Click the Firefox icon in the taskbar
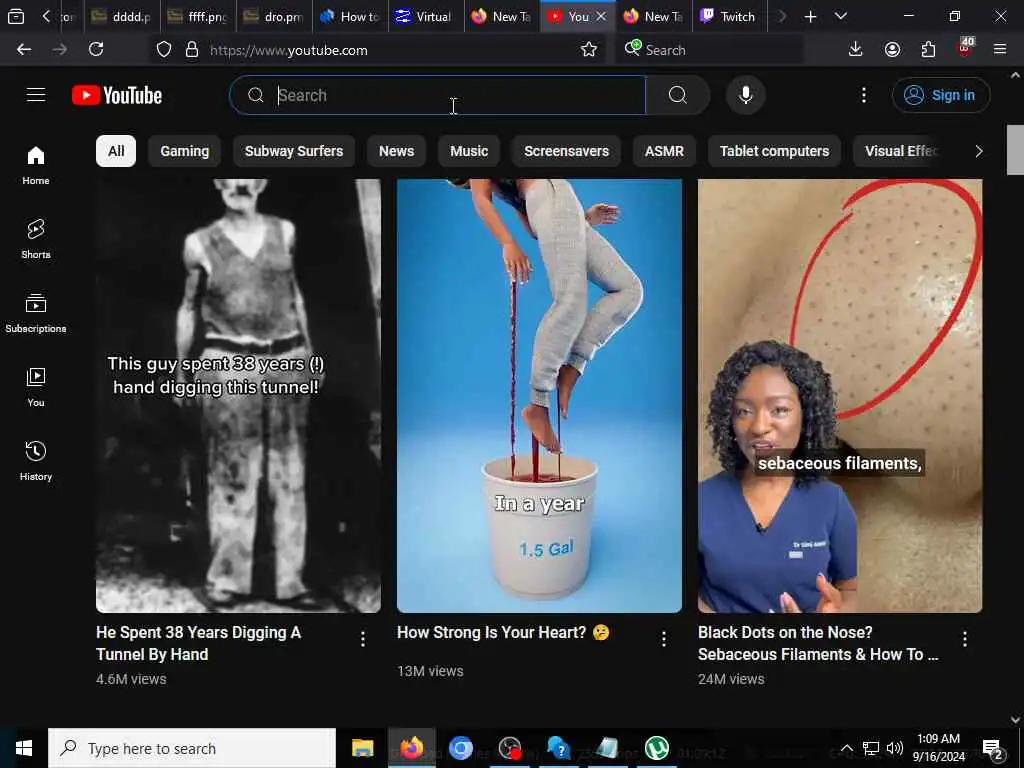 point(411,748)
